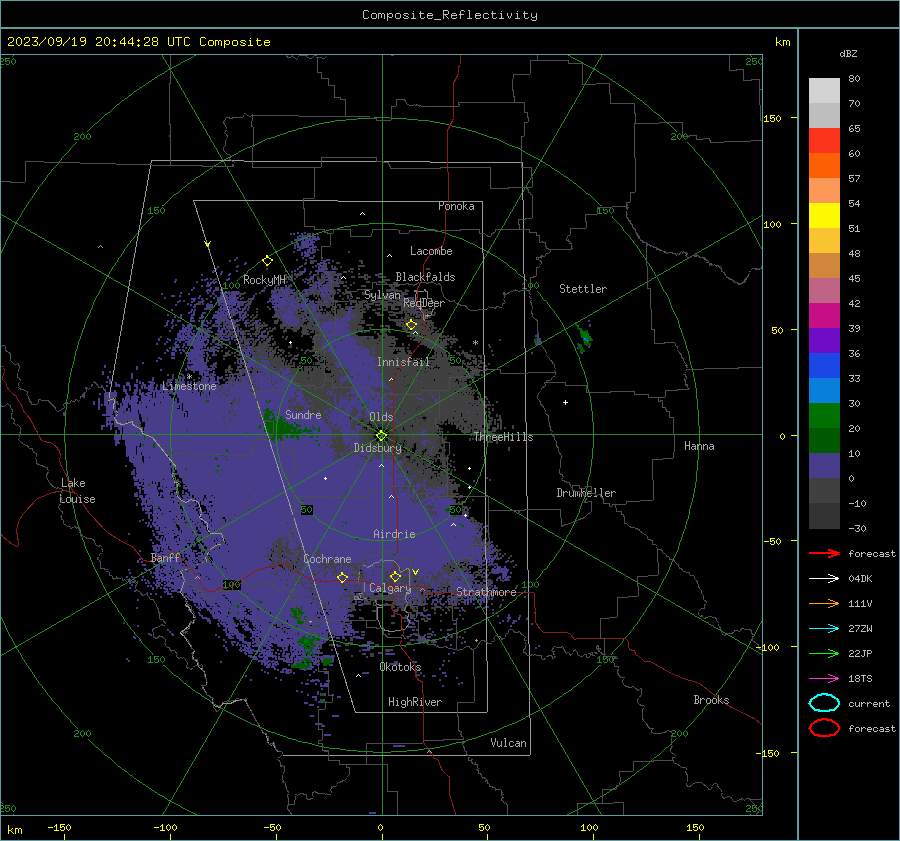Click the Calgary city label
Viewport: 900px width, 841px height.
click(390, 588)
